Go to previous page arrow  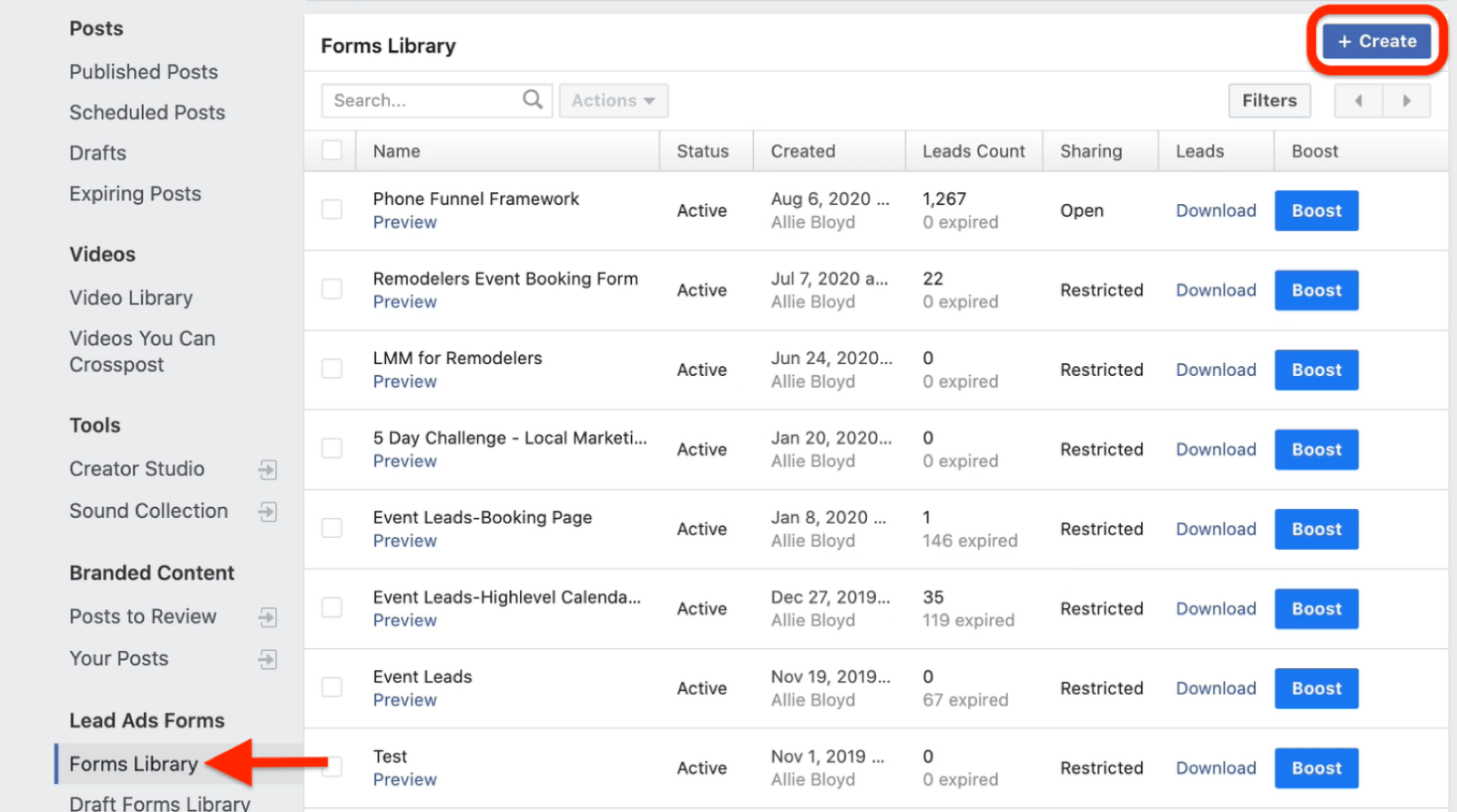1358,101
